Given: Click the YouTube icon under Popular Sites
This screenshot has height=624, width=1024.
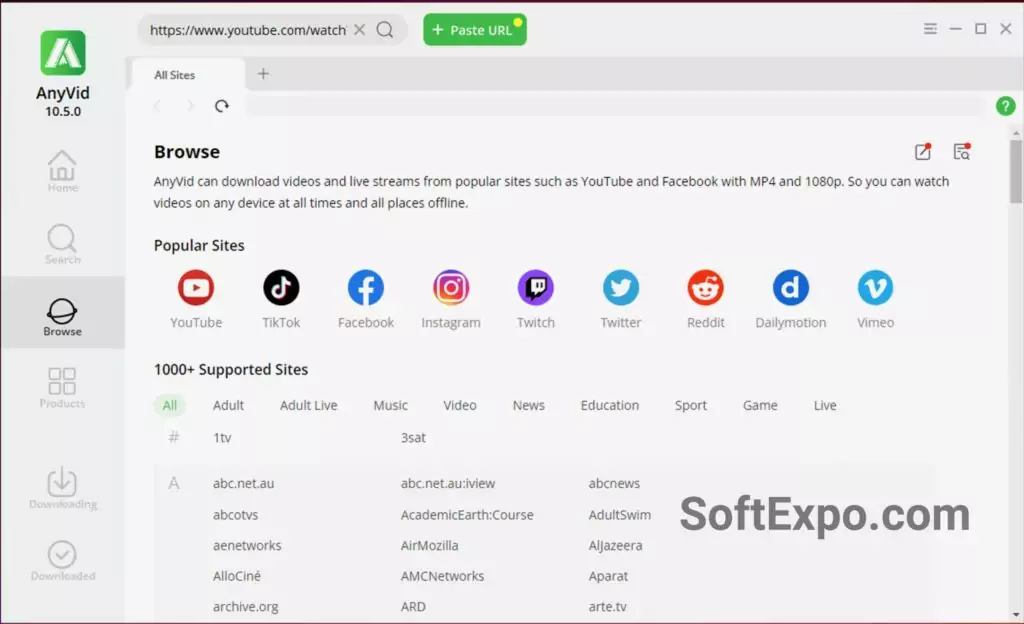Looking at the screenshot, I should [195, 287].
